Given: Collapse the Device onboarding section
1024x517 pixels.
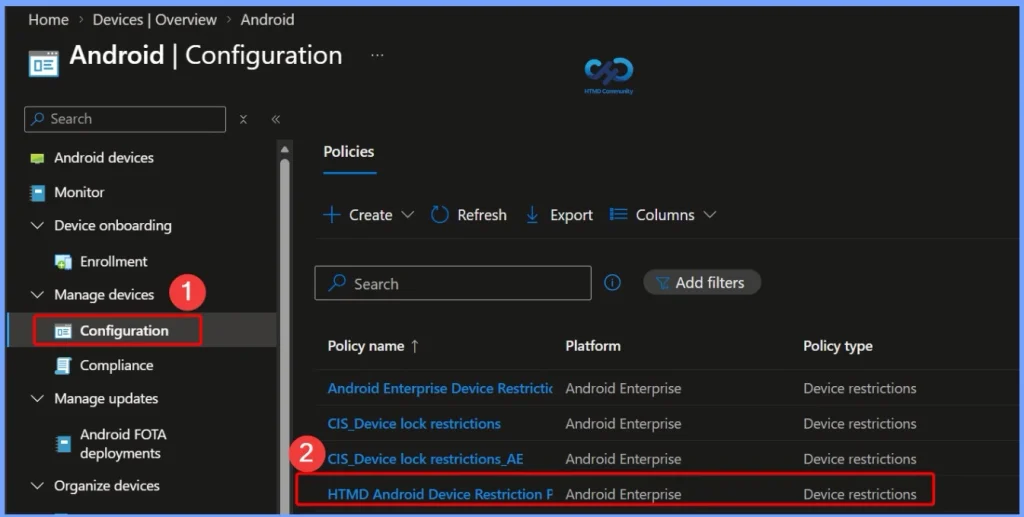Looking at the screenshot, I should tap(37, 226).
